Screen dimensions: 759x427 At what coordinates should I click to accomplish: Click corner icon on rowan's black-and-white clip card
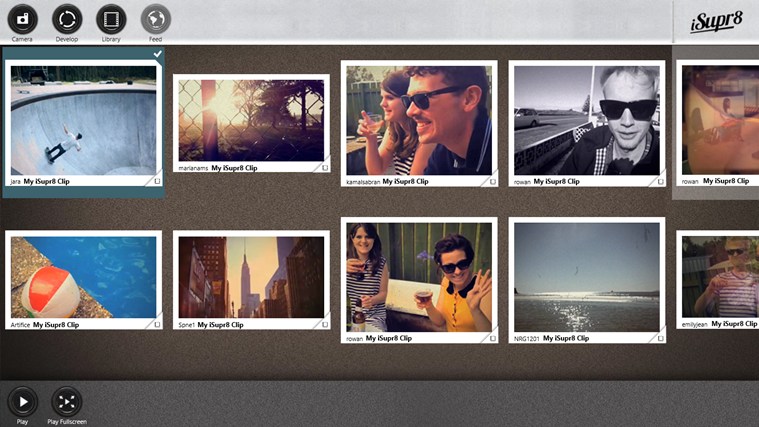pyautogui.click(x=661, y=182)
